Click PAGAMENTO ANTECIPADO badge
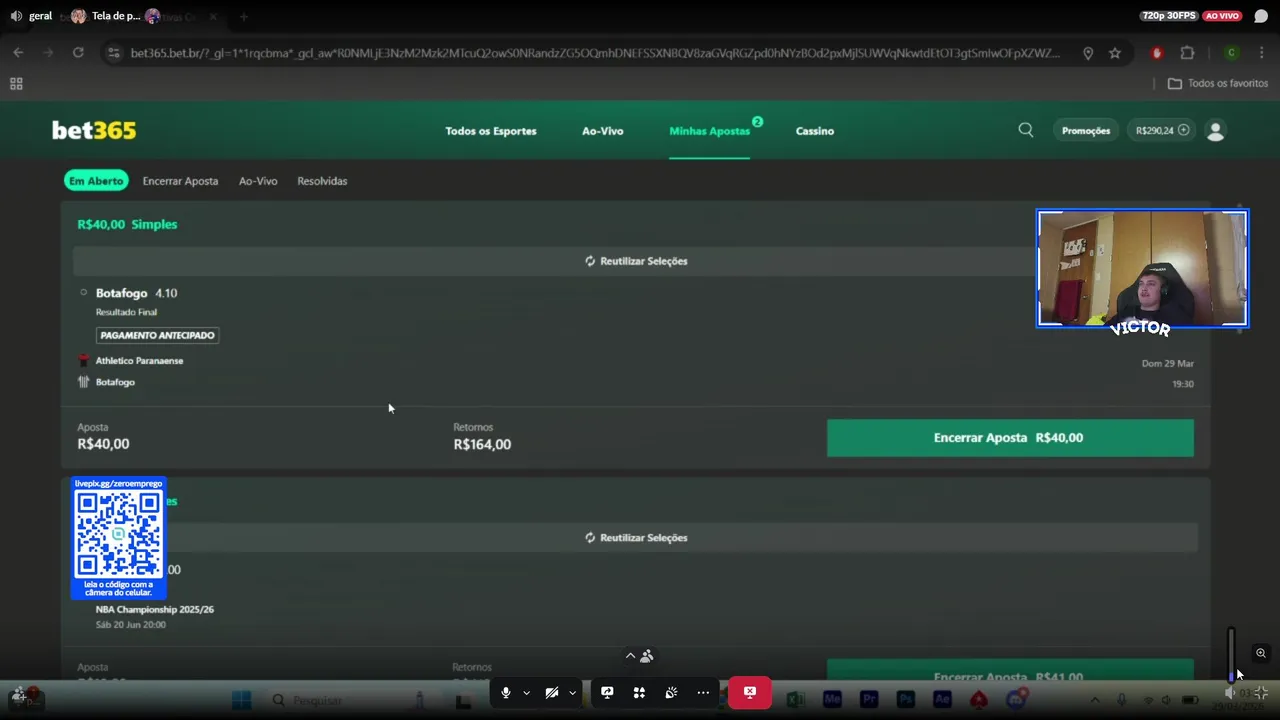Image resolution: width=1280 pixels, height=720 pixels. pos(157,335)
